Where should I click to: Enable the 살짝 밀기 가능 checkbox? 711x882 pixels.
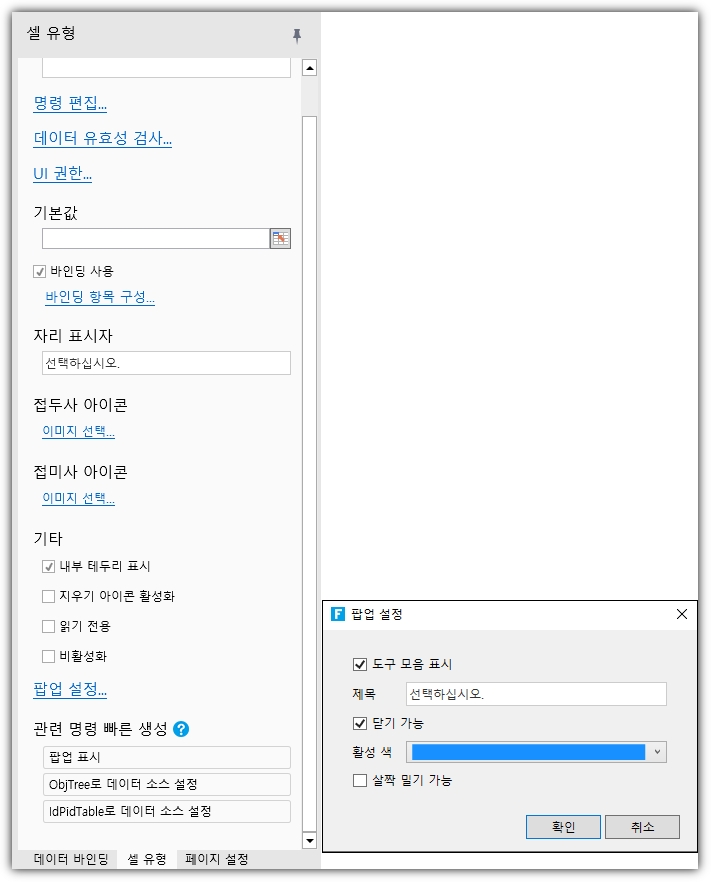[x=360, y=780]
